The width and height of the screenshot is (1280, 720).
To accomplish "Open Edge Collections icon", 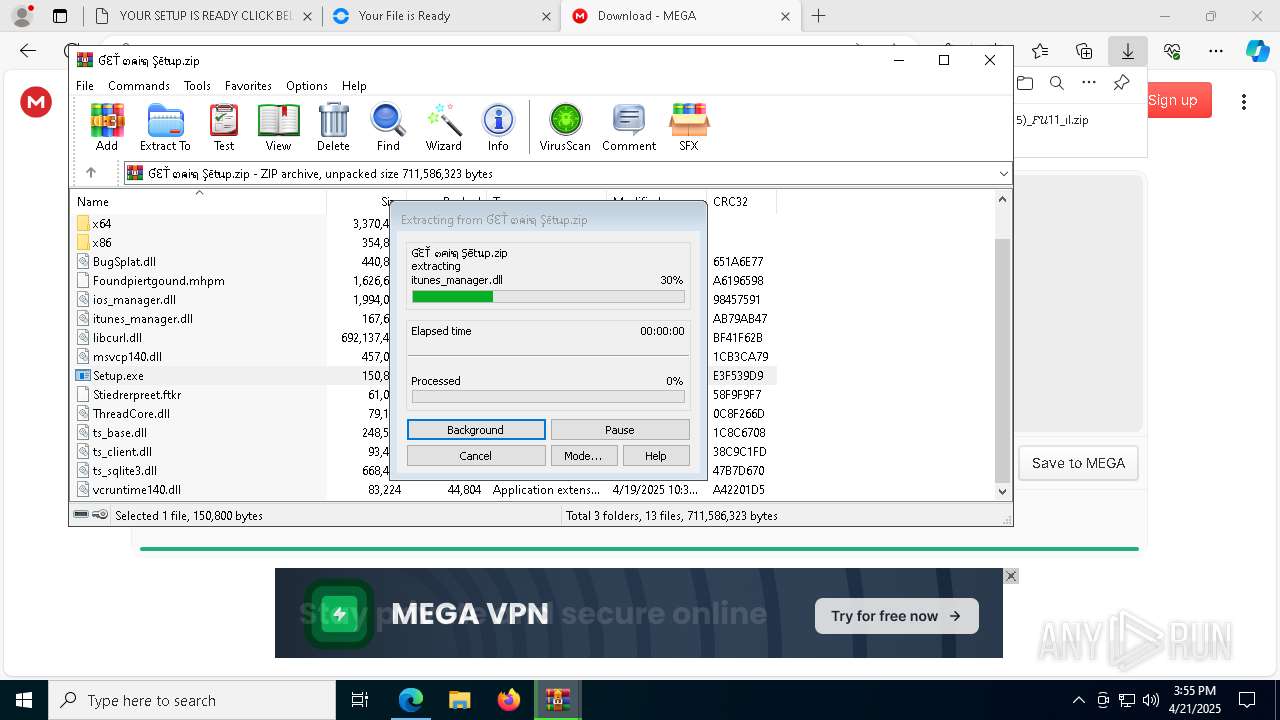I will tap(1084, 51).
